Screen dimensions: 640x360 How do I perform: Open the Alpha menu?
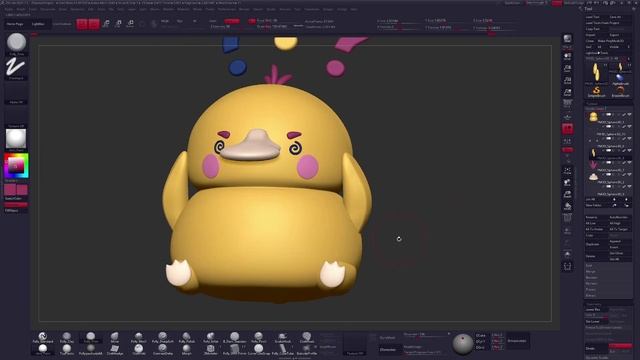(9, 9)
